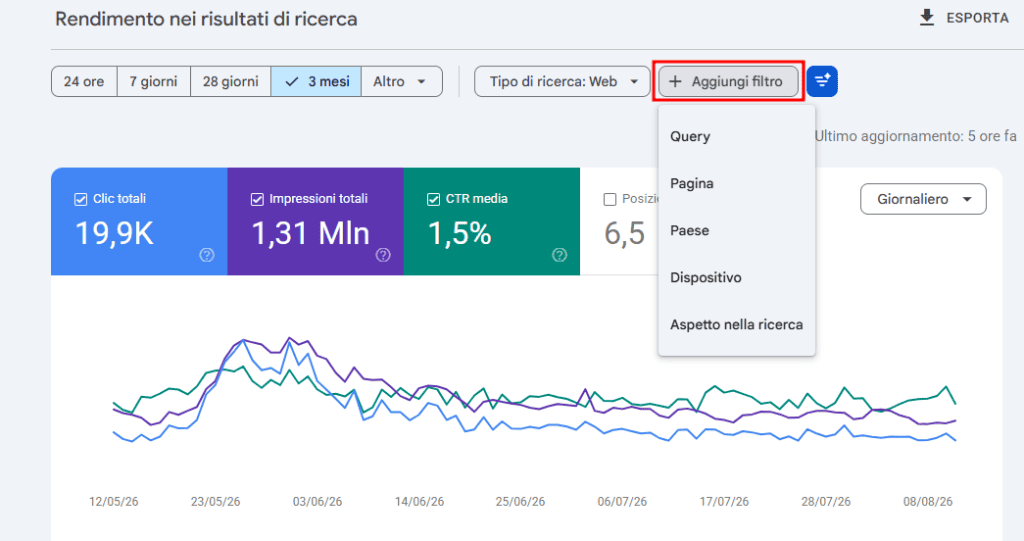The height and width of the screenshot is (541, 1024).
Task: Click the 19,9K total clicks value
Action: 115,233
